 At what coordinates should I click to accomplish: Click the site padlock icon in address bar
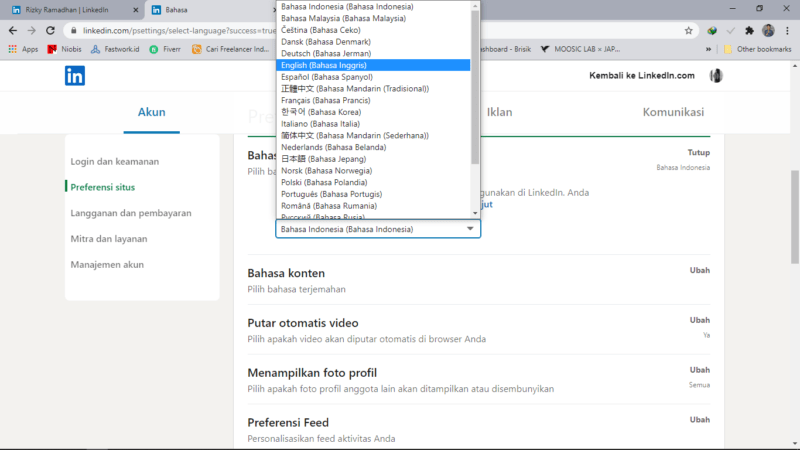(73, 31)
